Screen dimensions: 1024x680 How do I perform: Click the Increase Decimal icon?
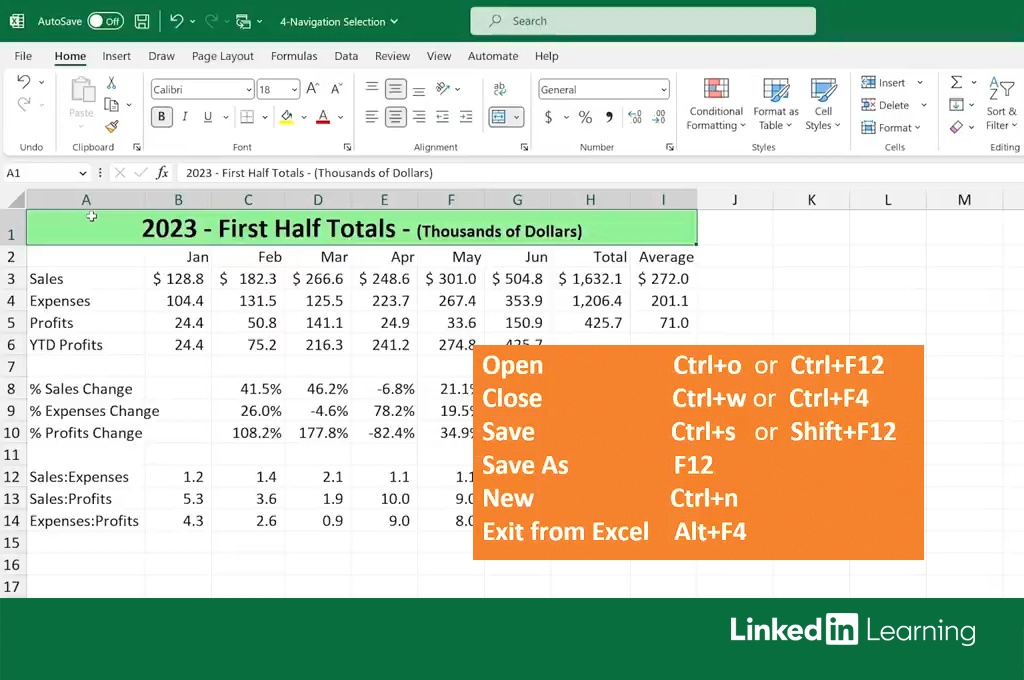(x=632, y=117)
